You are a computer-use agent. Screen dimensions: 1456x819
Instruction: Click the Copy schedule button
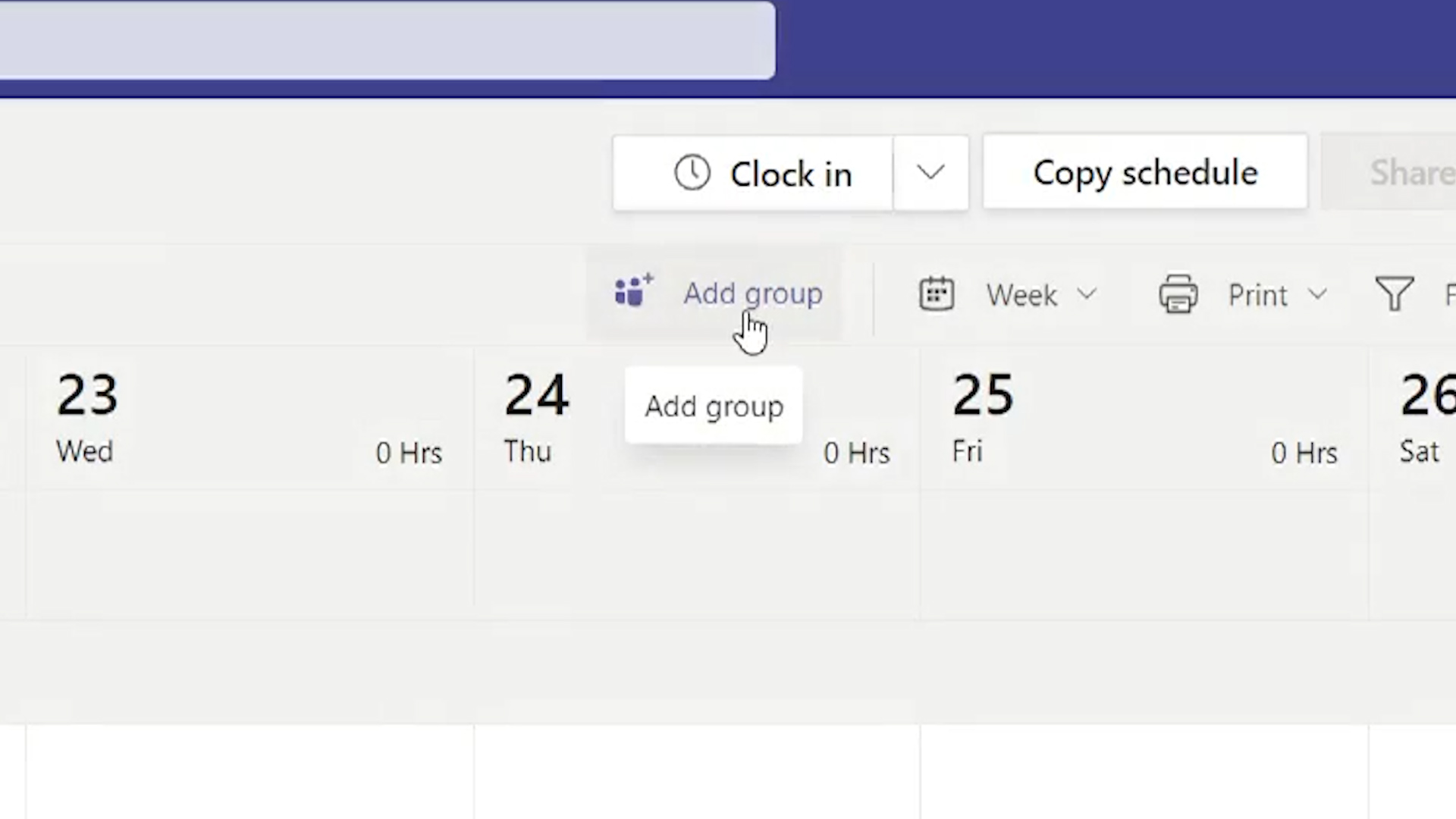(1145, 173)
